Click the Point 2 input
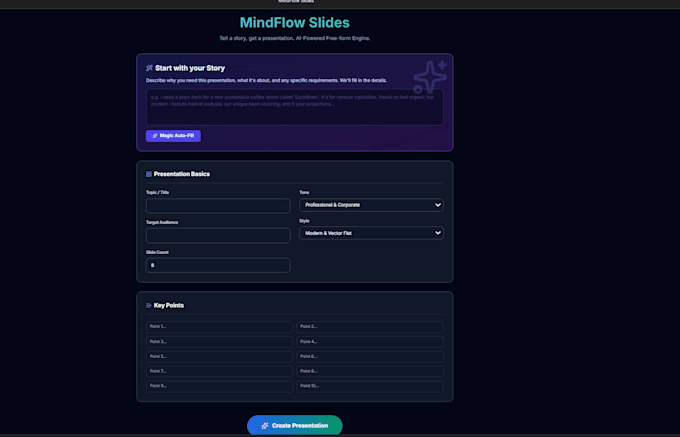This screenshot has width=680, height=437. click(370, 326)
